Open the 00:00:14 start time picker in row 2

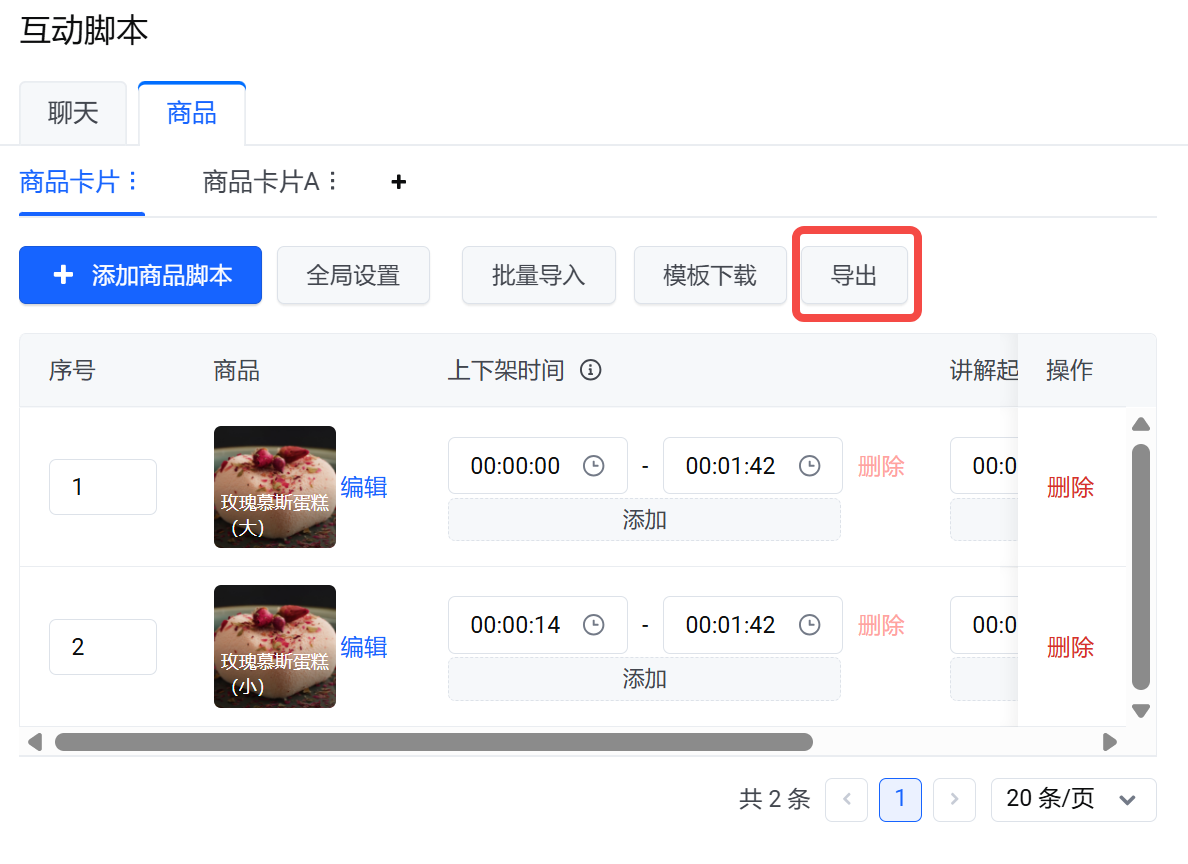click(538, 625)
